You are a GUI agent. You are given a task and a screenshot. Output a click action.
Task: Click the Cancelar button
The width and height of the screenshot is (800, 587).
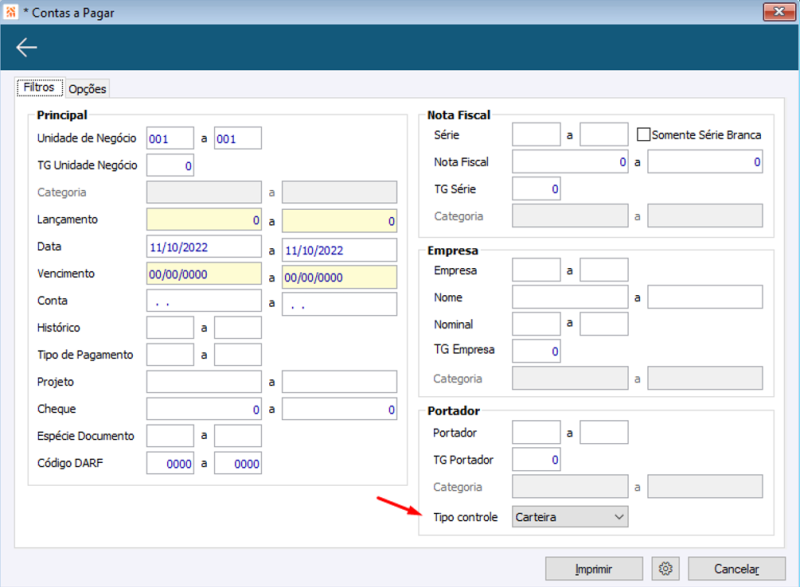coord(736,568)
